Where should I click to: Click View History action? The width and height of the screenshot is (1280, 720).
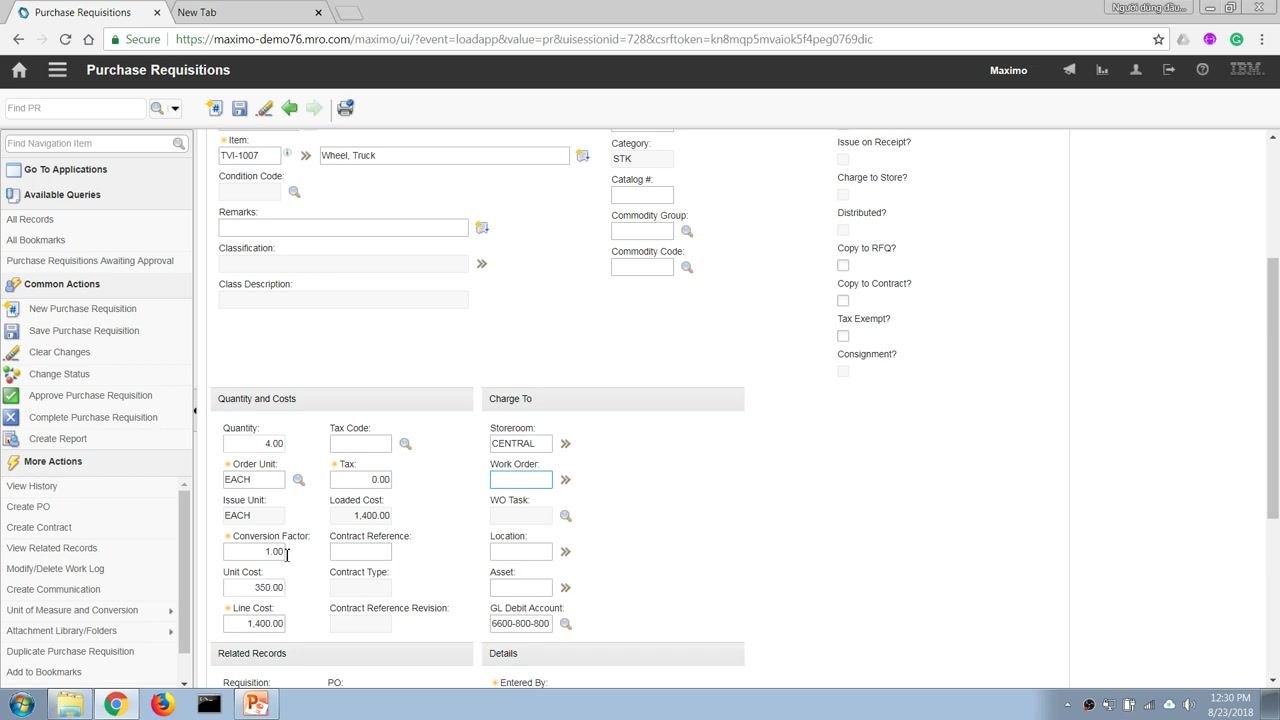[x=32, y=486]
